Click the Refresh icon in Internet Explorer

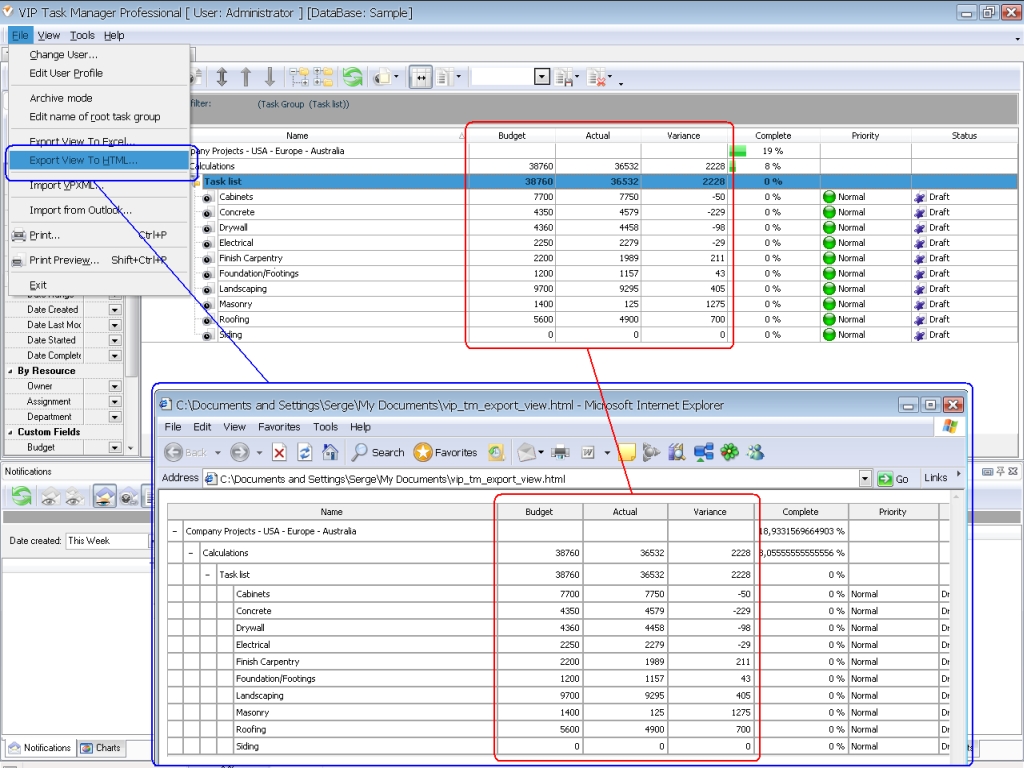pyautogui.click(x=304, y=452)
